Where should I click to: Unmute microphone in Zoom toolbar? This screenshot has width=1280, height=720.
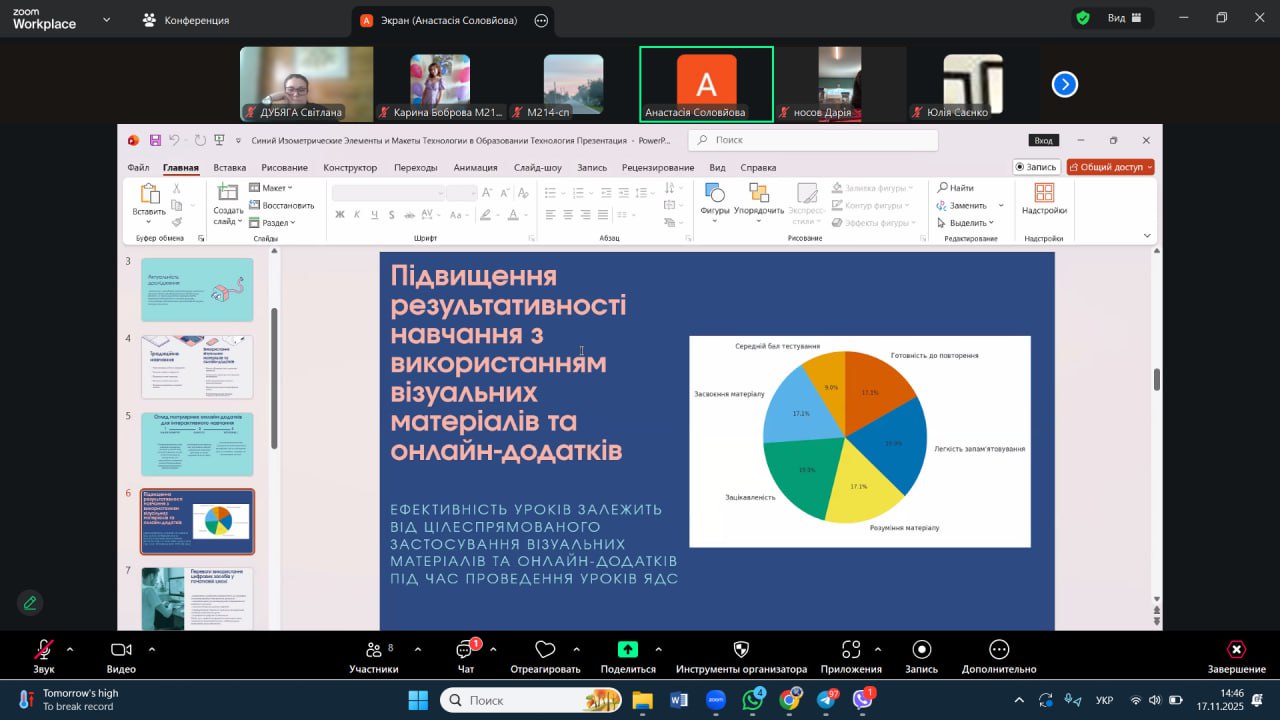click(x=43, y=651)
